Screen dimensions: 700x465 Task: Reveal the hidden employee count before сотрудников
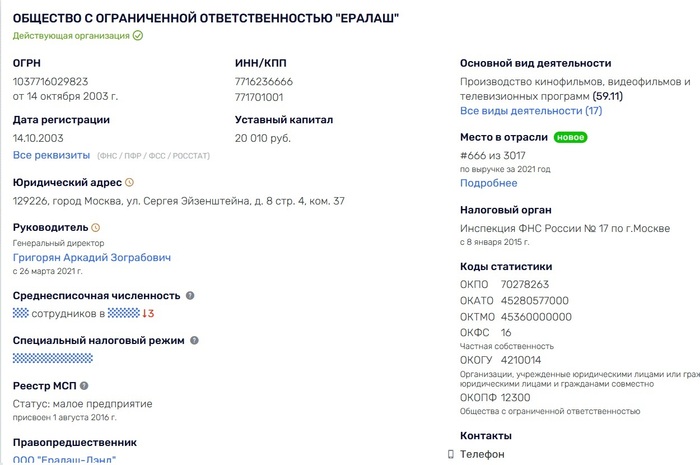point(20,313)
